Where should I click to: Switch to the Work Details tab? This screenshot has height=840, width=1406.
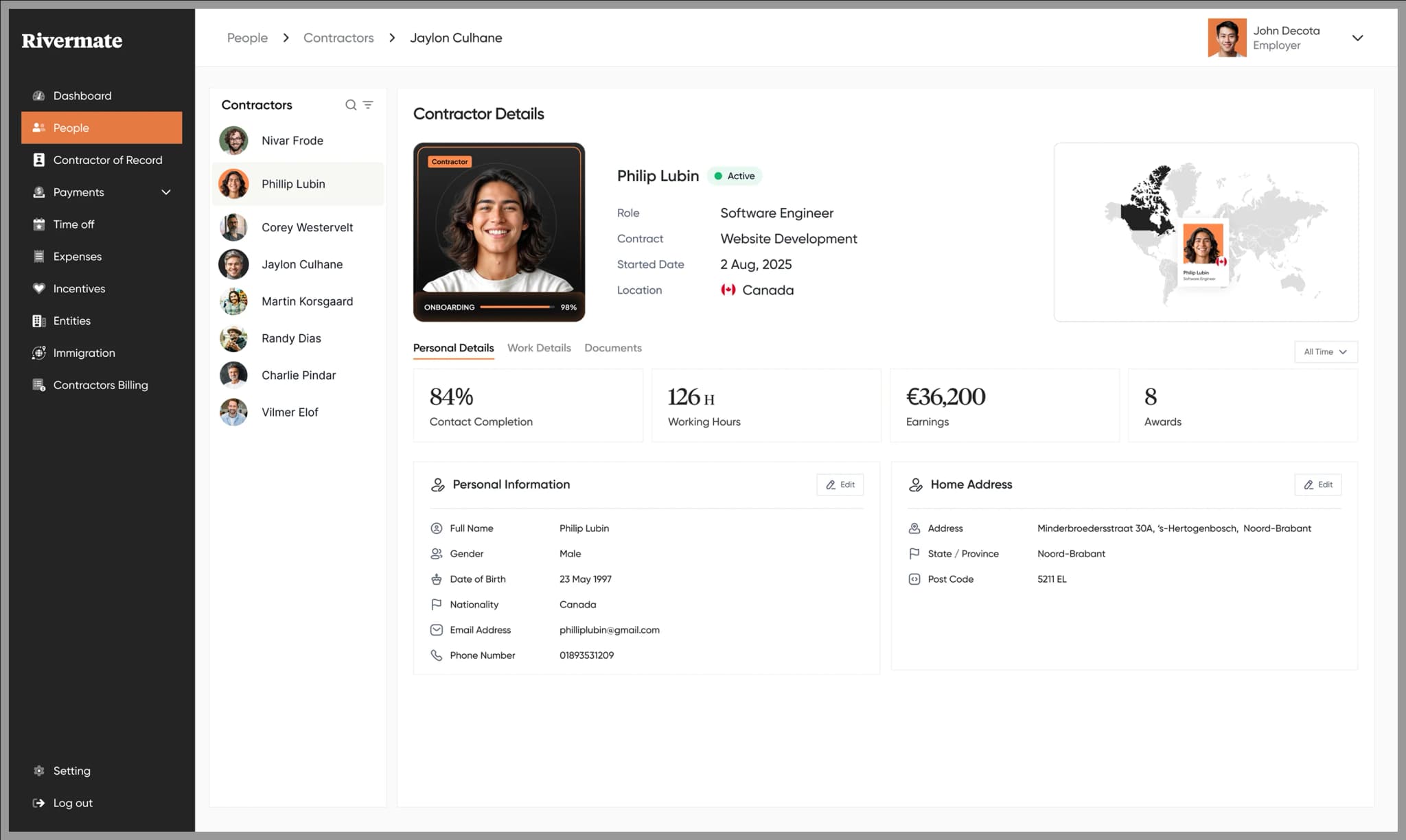pyautogui.click(x=539, y=348)
